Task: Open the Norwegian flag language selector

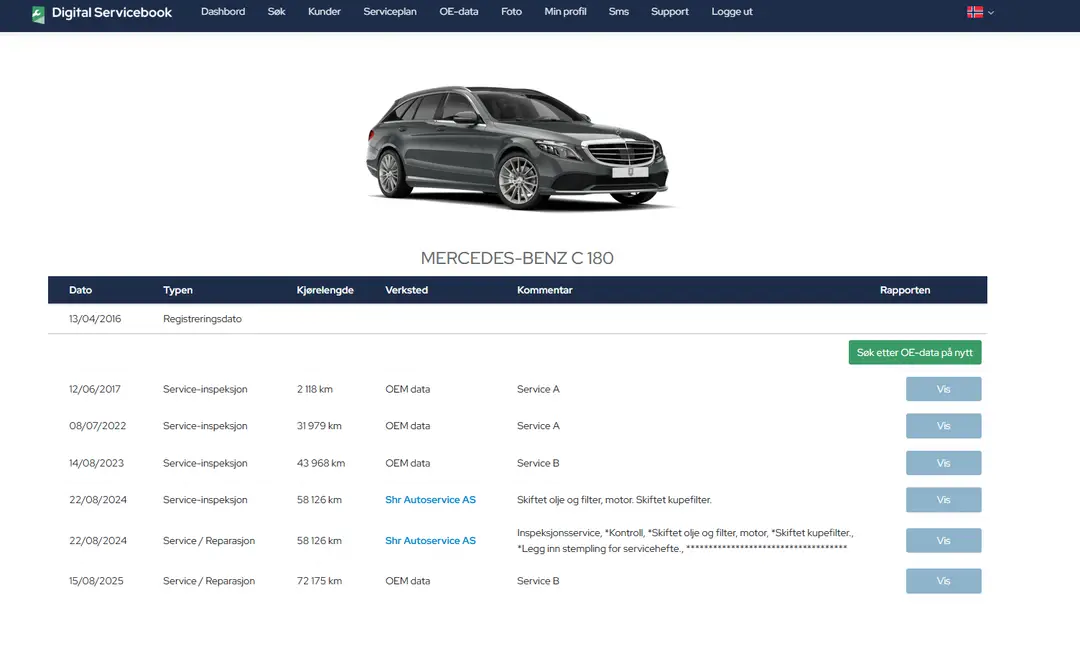Action: point(975,12)
